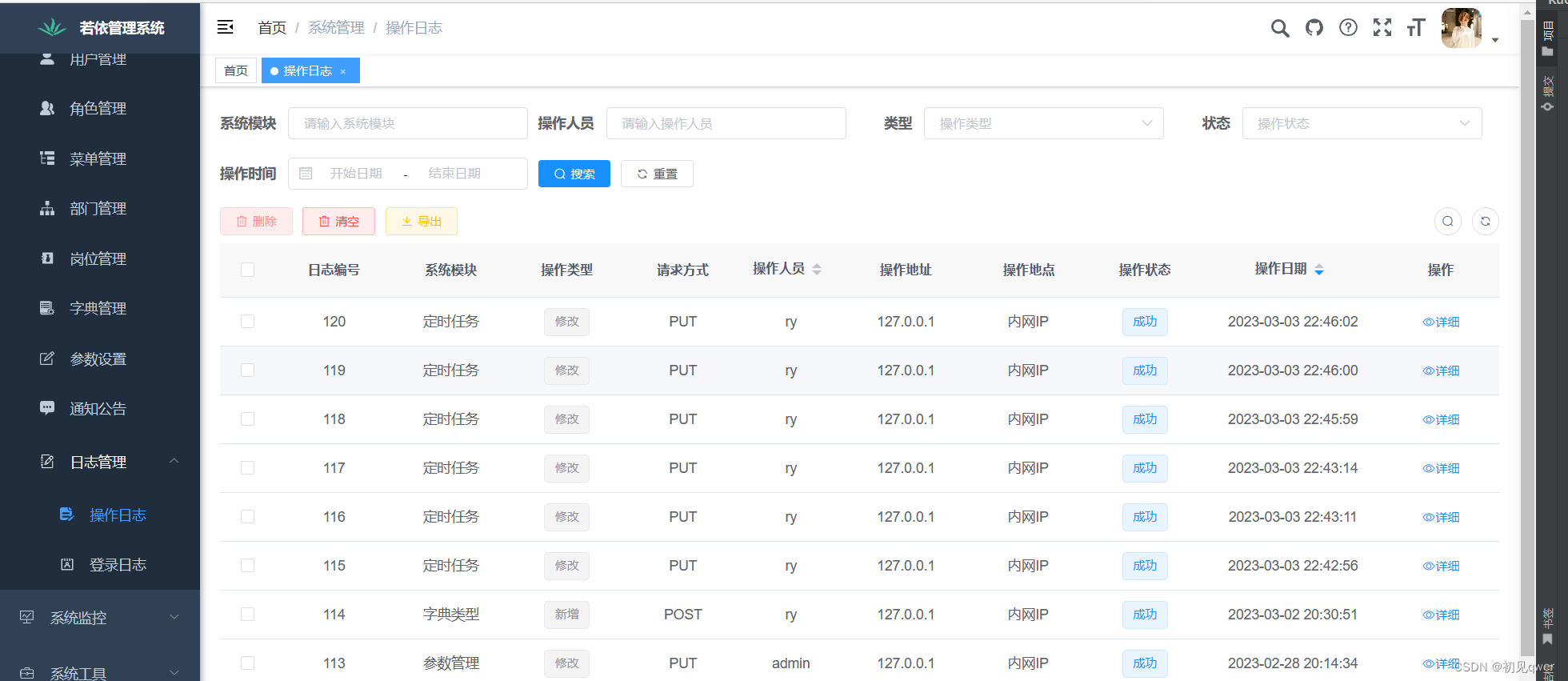Click the 成功 status tag for log 118

click(1145, 419)
